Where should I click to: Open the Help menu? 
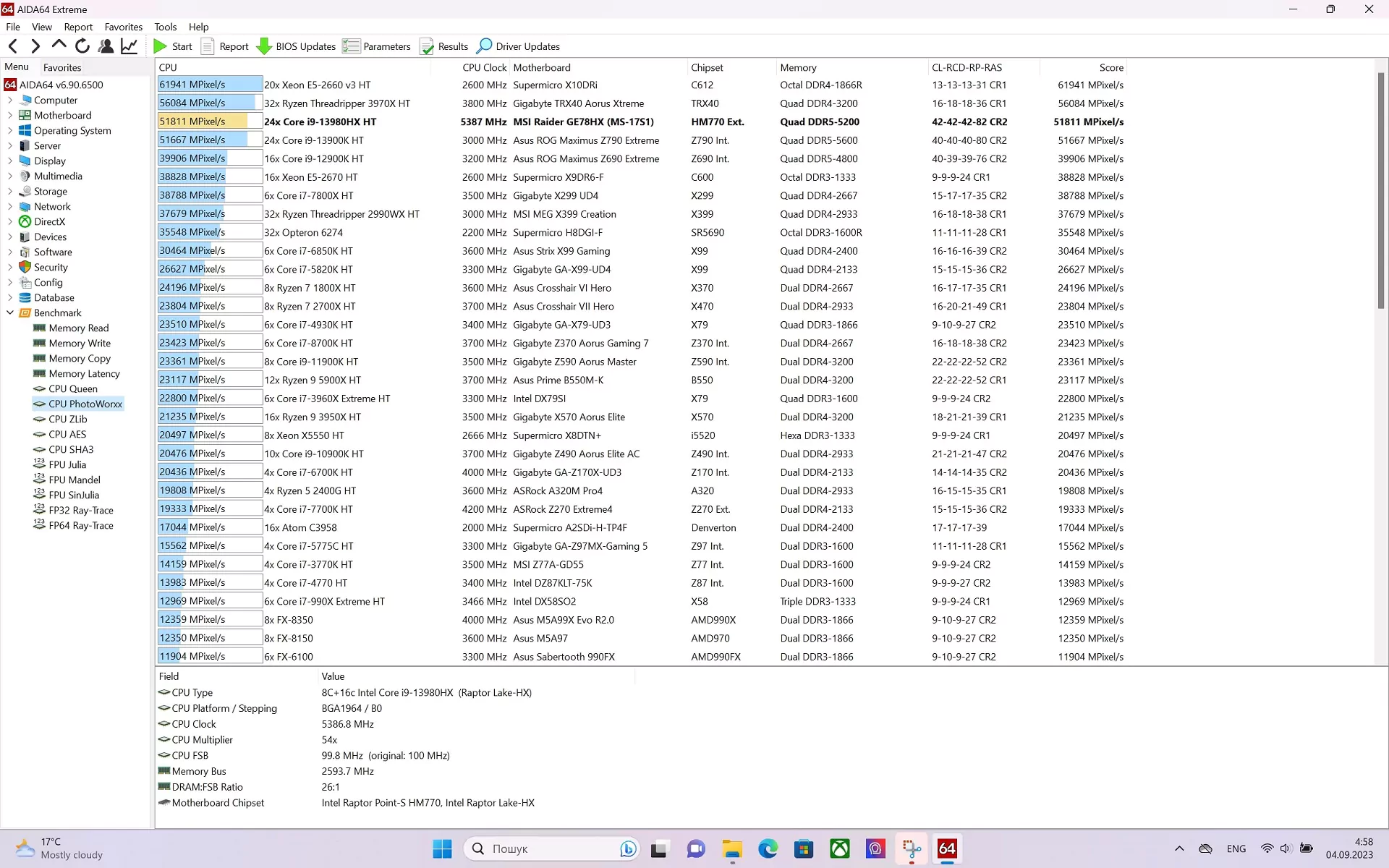198,27
